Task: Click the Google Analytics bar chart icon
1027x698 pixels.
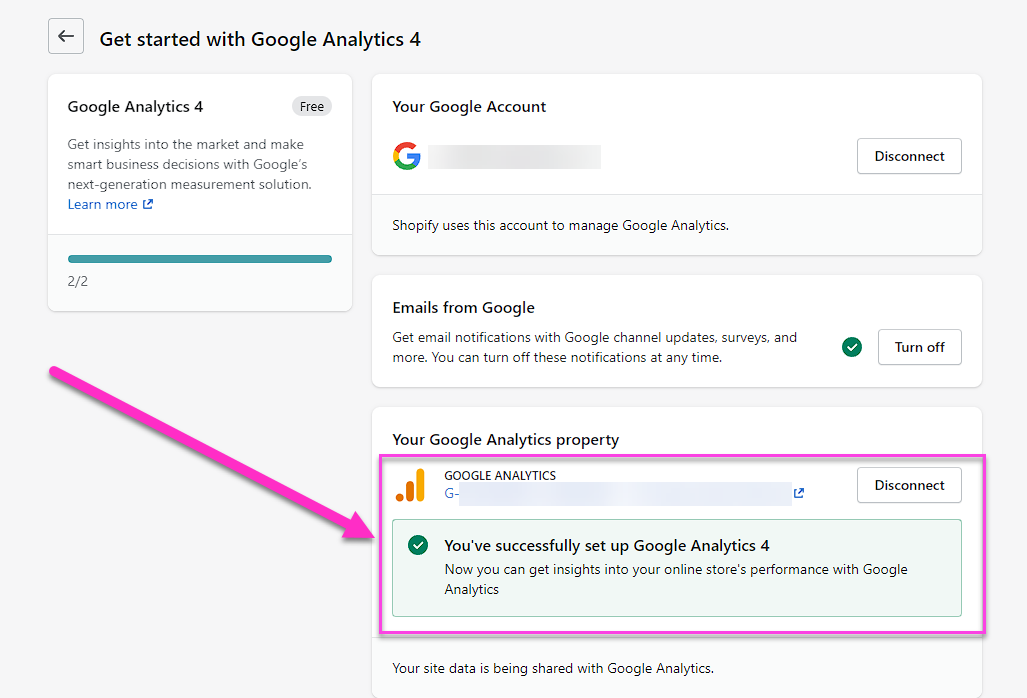Action: (x=411, y=485)
